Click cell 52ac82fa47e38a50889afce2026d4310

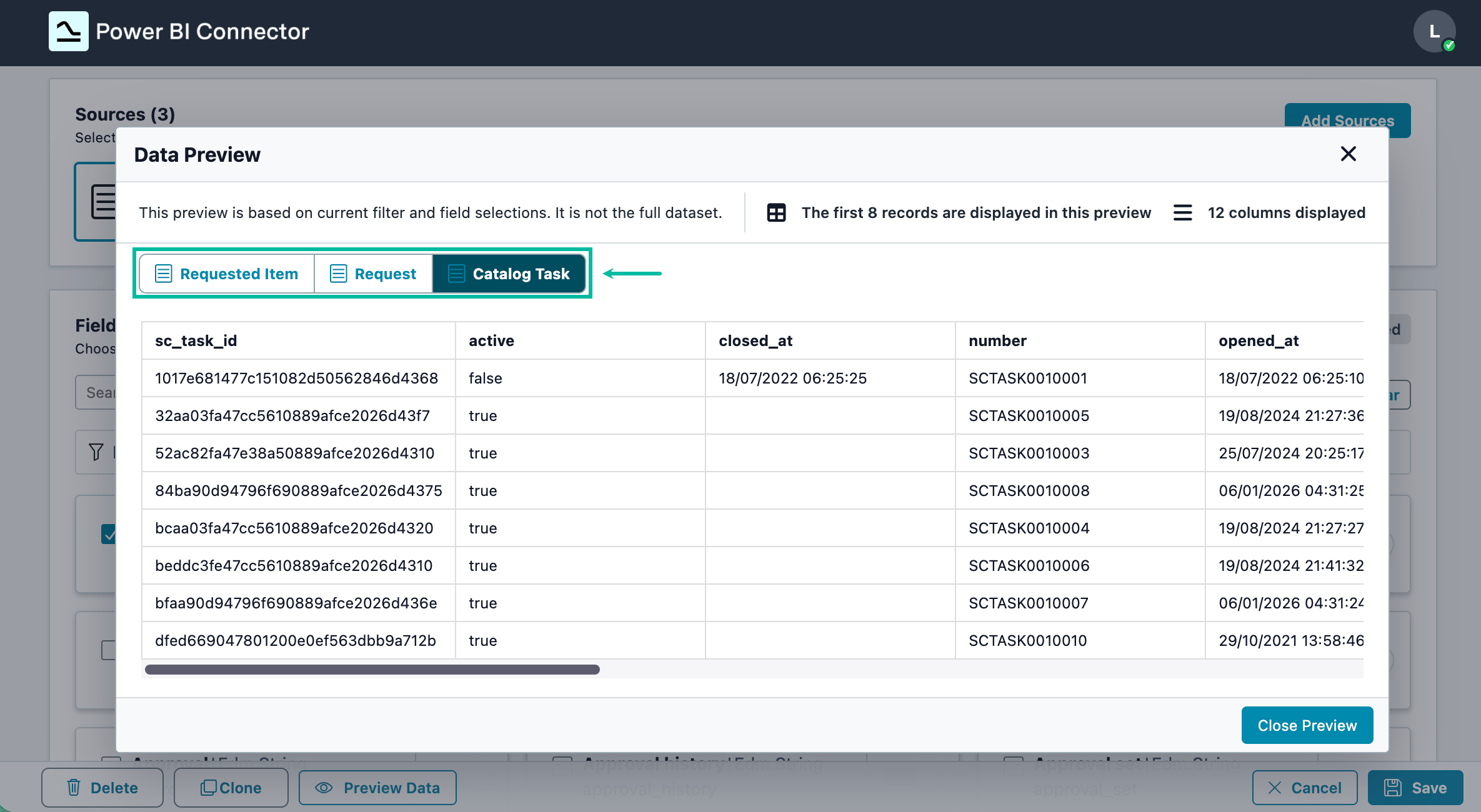click(299, 453)
